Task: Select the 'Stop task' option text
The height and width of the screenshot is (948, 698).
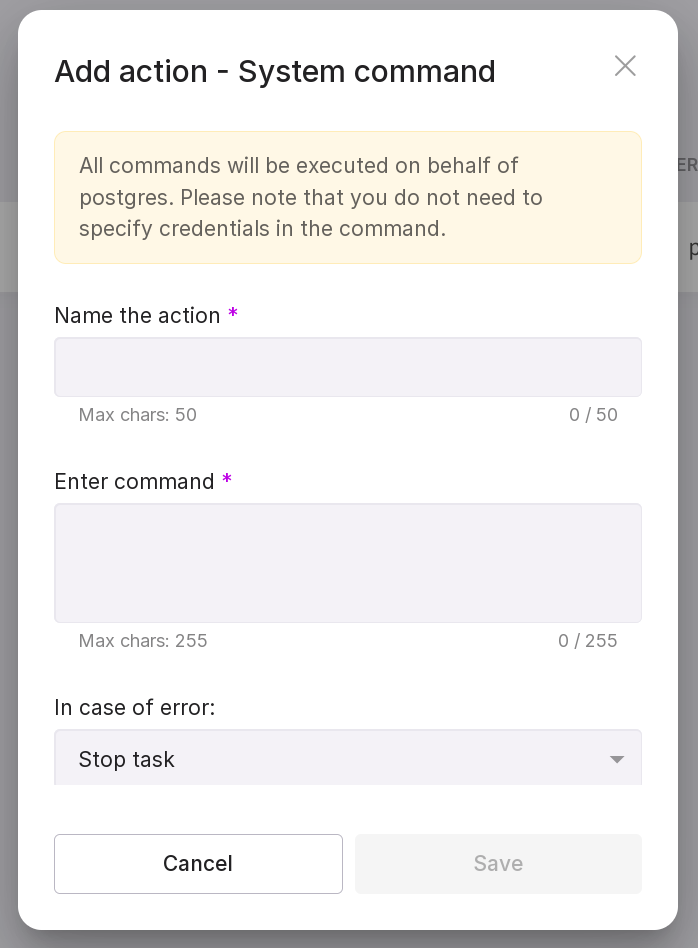Action: pos(127,760)
